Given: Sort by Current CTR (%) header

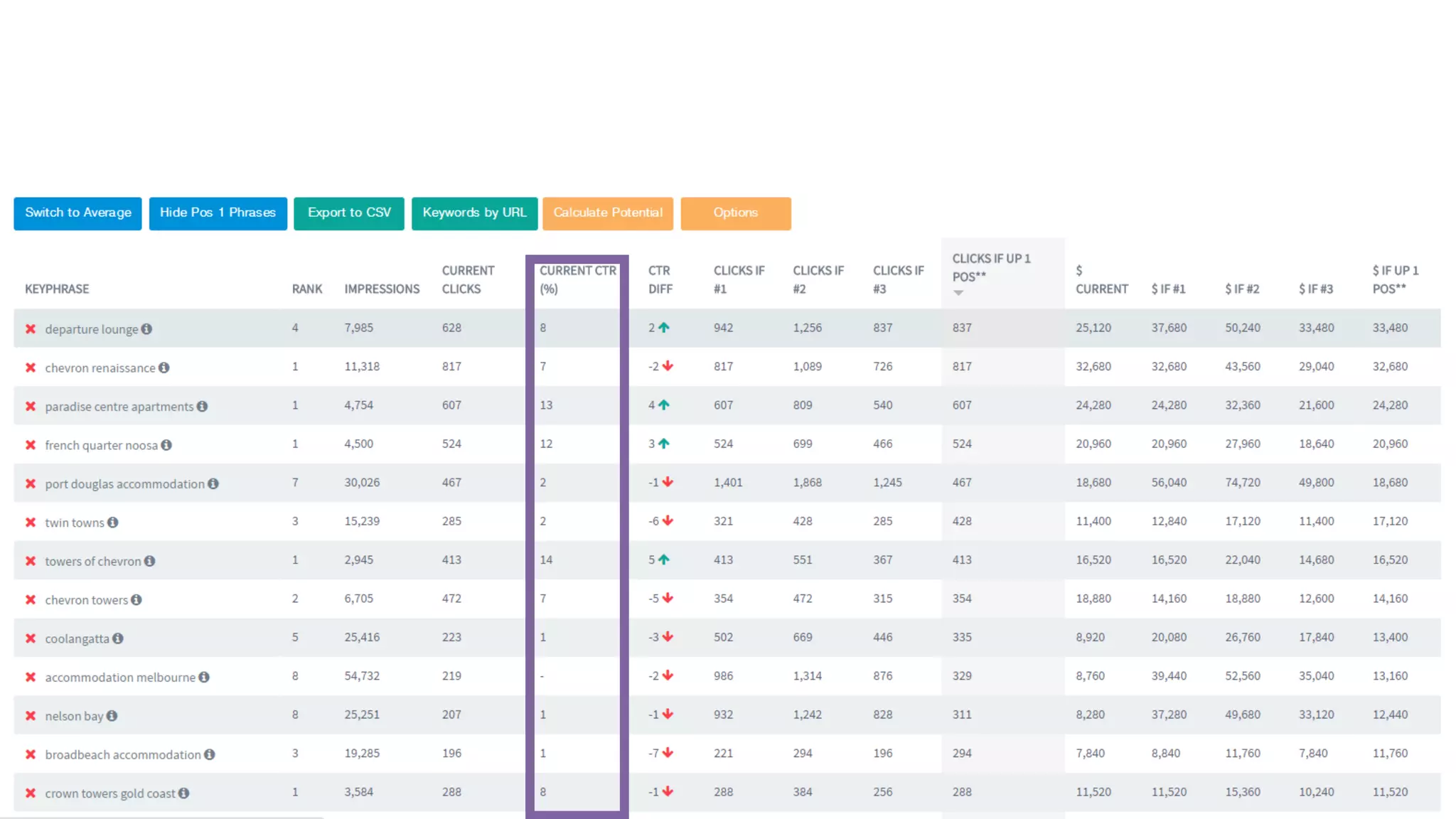Looking at the screenshot, I should tap(577, 279).
